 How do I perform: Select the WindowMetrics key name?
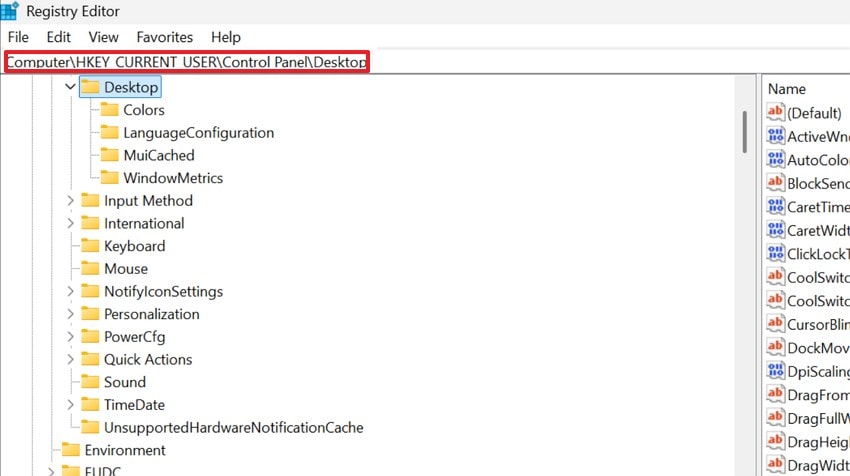pos(173,178)
